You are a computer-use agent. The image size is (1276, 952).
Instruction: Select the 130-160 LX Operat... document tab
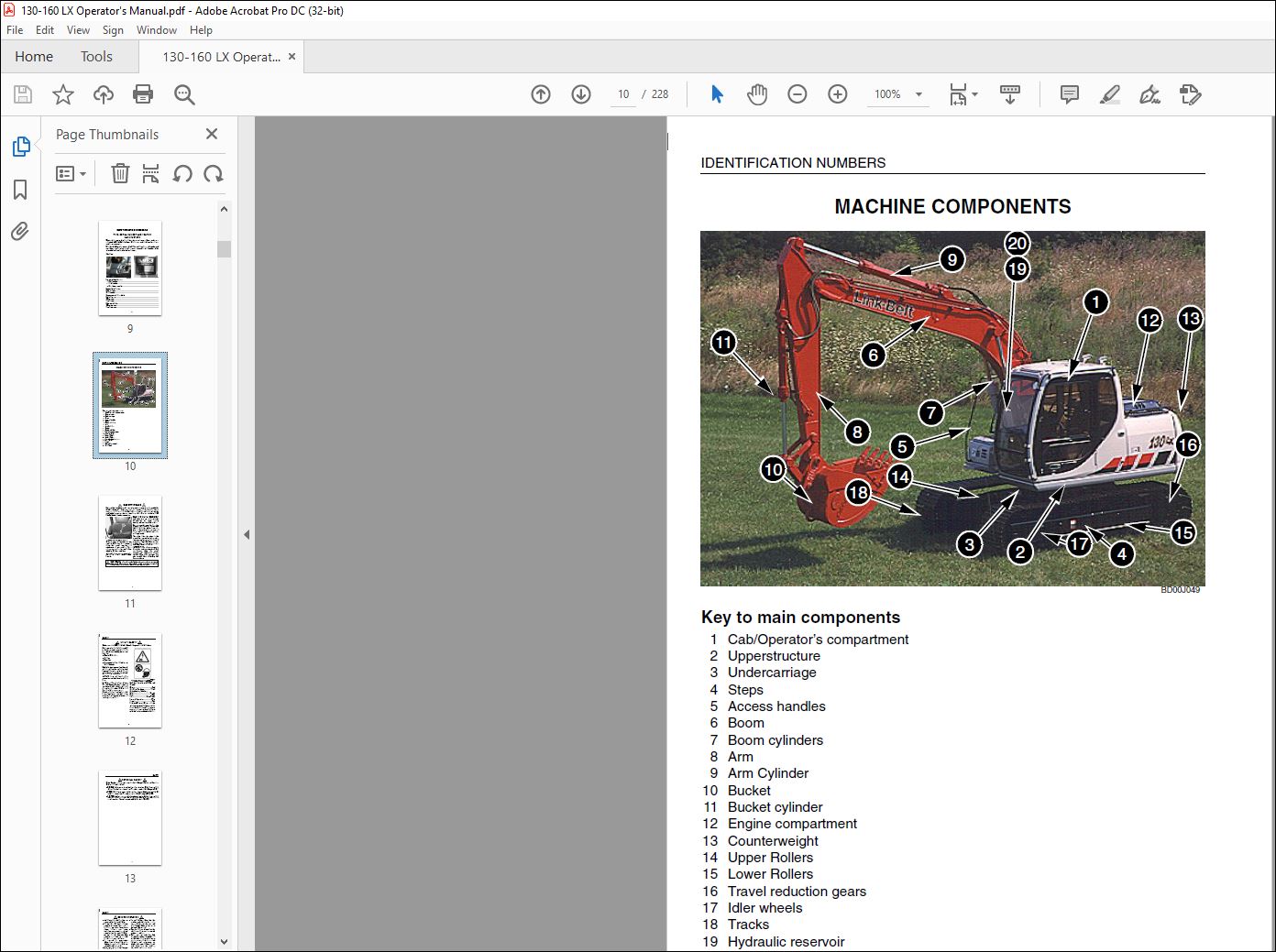[221, 57]
